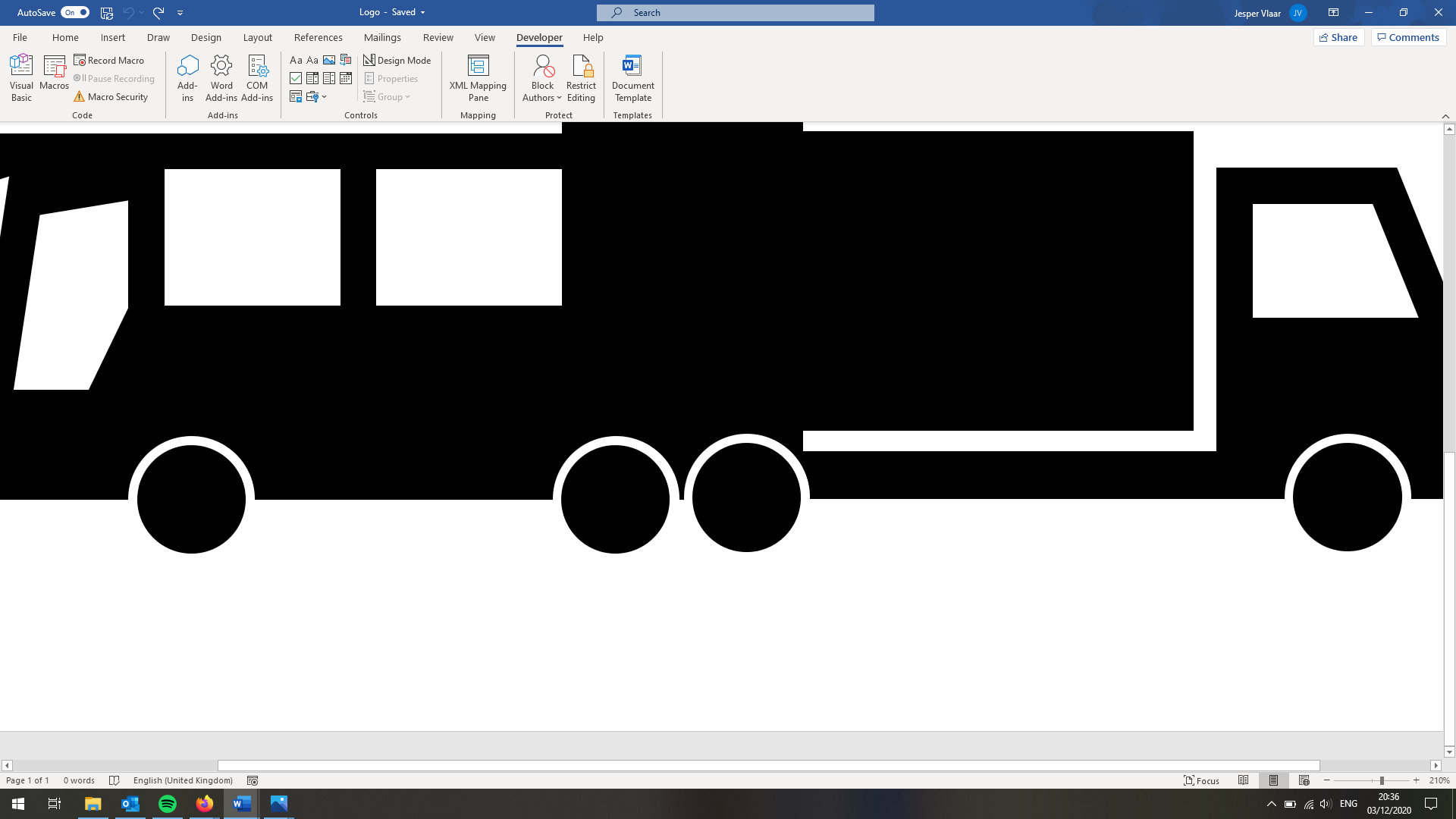1456x819 pixels.
Task: Click Restrict Editing
Action: click(x=581, y=78)
